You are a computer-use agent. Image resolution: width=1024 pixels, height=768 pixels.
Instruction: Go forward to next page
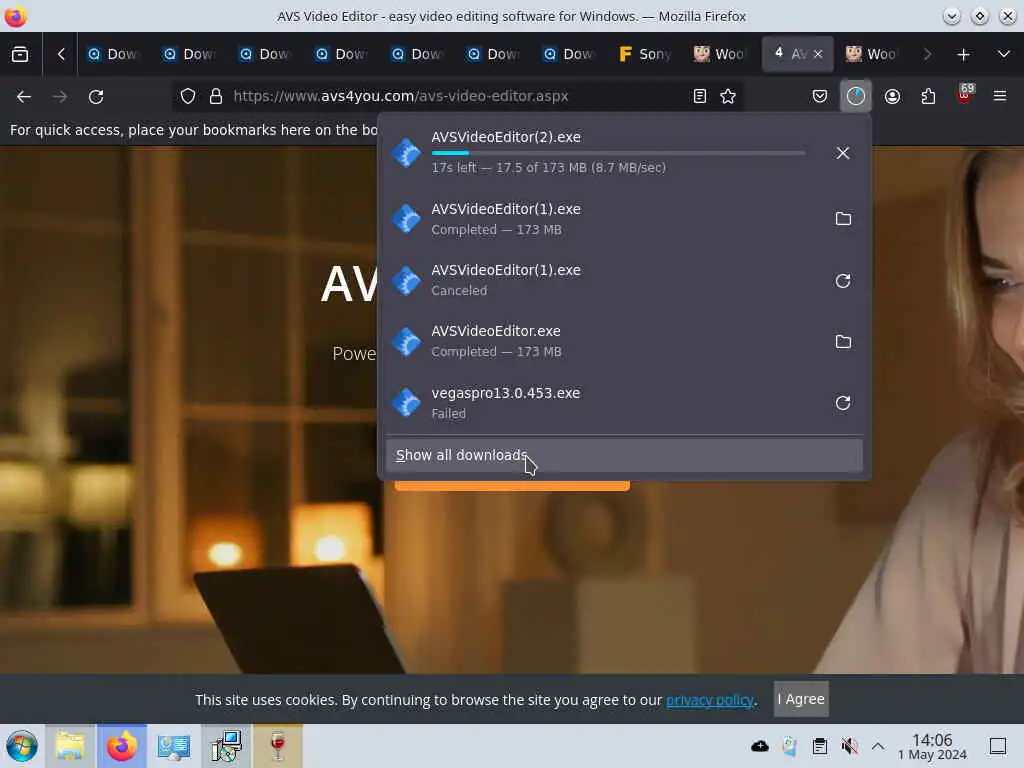(60, 97)
